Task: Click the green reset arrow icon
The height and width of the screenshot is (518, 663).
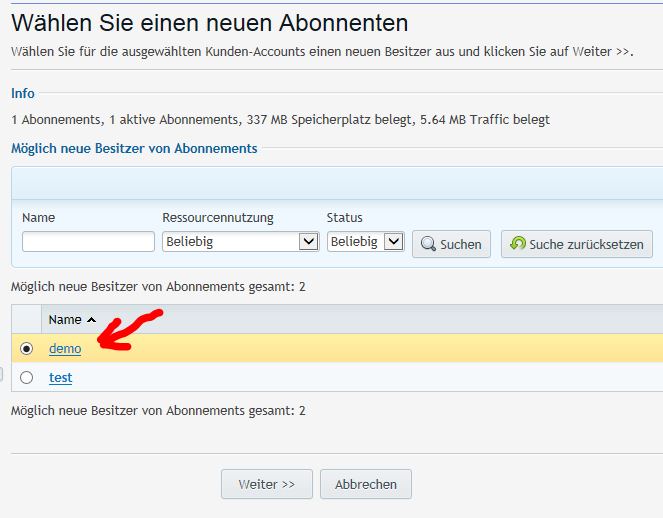Action: point(517,244)
